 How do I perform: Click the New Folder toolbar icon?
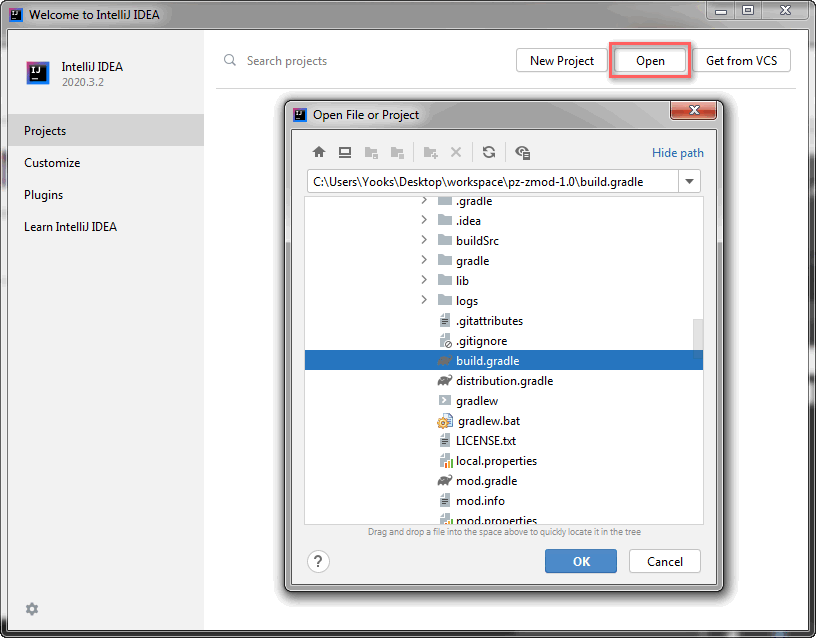tap(430, 152)
